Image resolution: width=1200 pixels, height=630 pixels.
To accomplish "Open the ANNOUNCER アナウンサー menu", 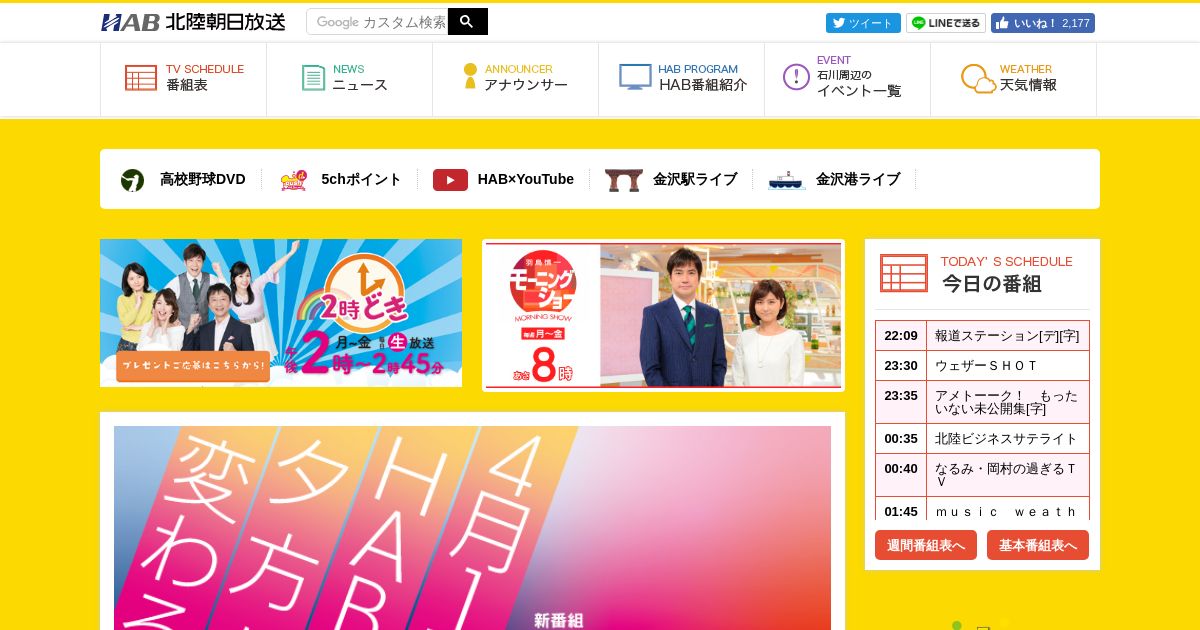I will (x=515, y=79).
